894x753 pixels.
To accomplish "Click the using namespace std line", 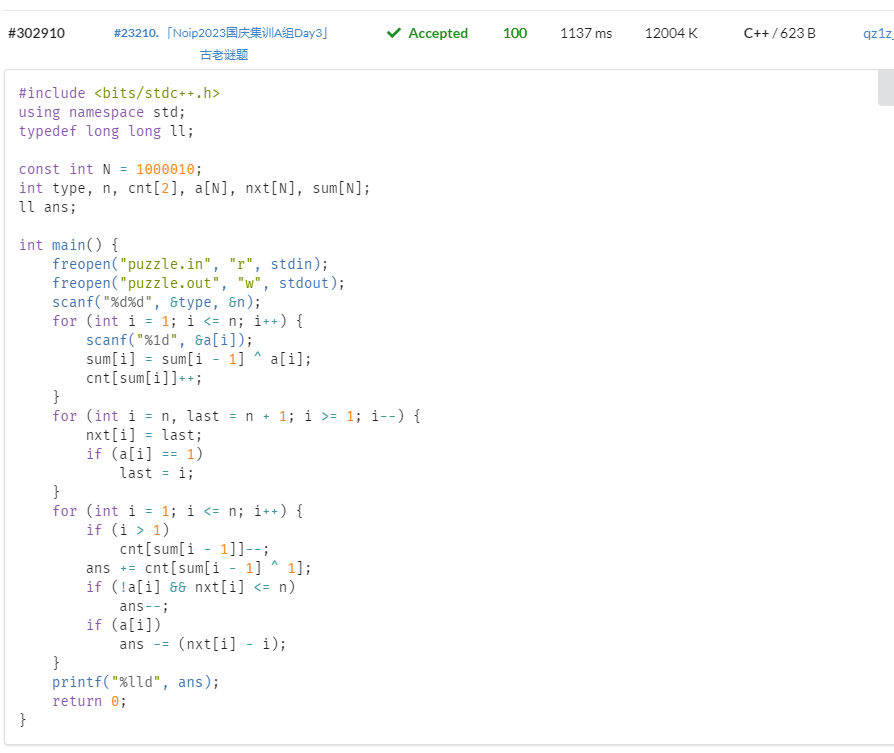I will (x=102, y=112).
